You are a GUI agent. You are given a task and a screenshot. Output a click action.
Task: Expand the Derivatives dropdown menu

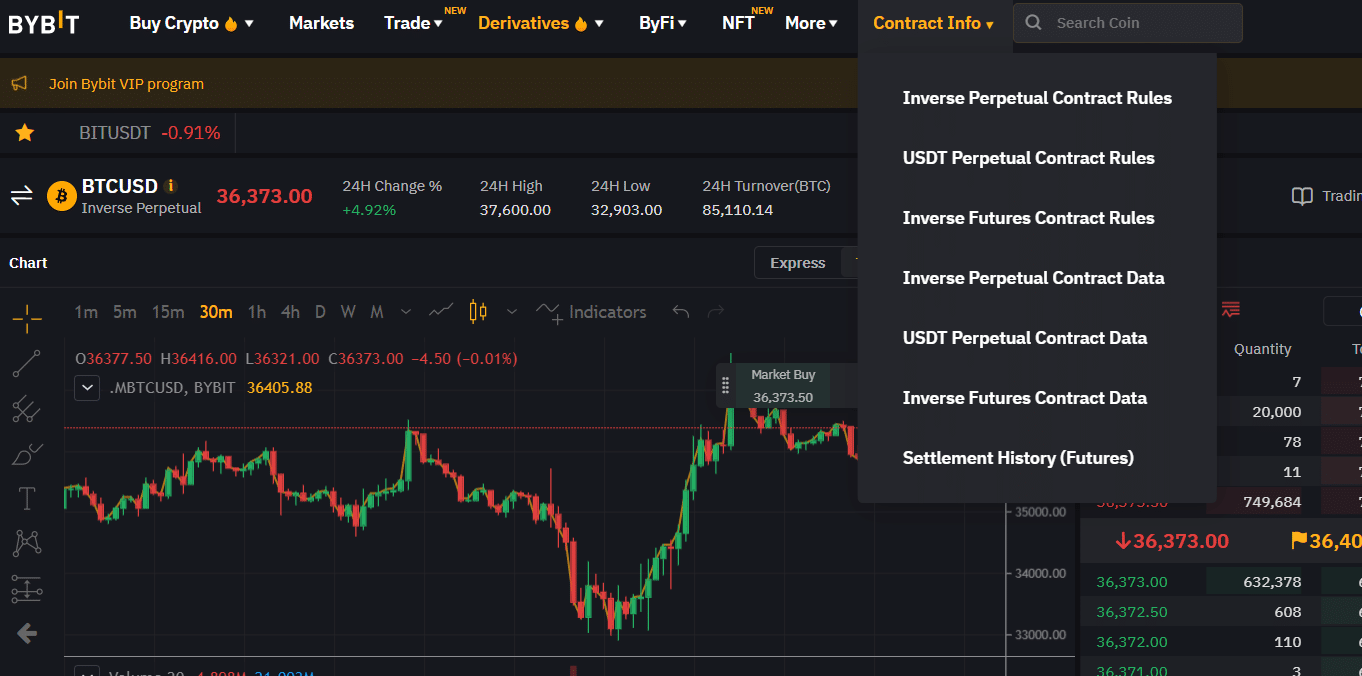tap(599, 24)
